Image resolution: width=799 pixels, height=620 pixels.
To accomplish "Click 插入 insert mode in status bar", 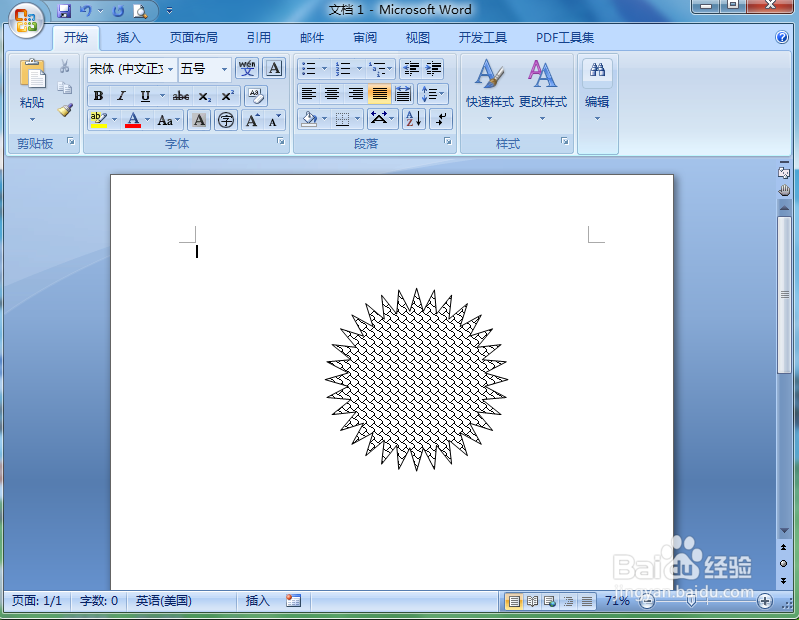I will point(257,601).
